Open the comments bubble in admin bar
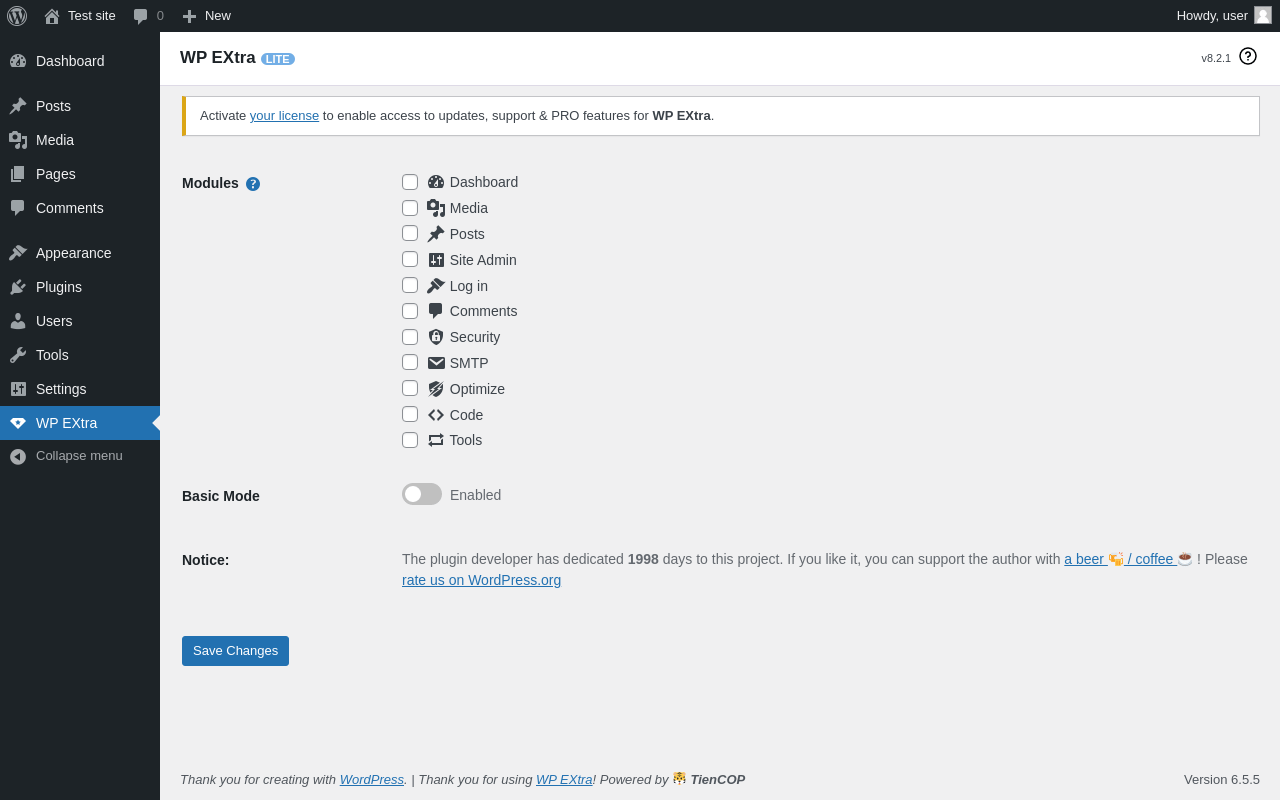The height and width of the screenshot is (800, 1280). (140, 16)
